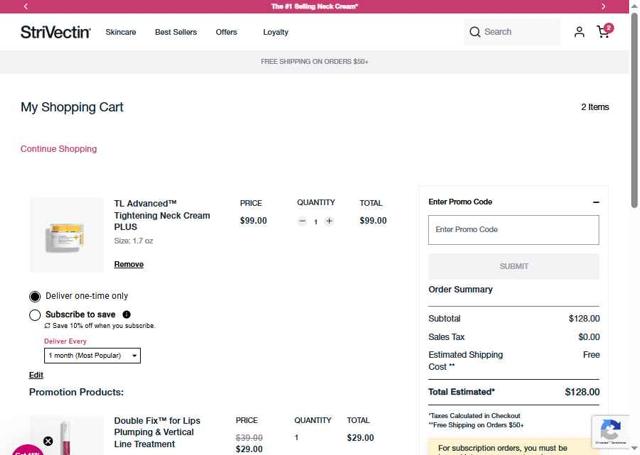
Task: Open Double Fix for Lips product title
Action: click(x=157, y=432)
